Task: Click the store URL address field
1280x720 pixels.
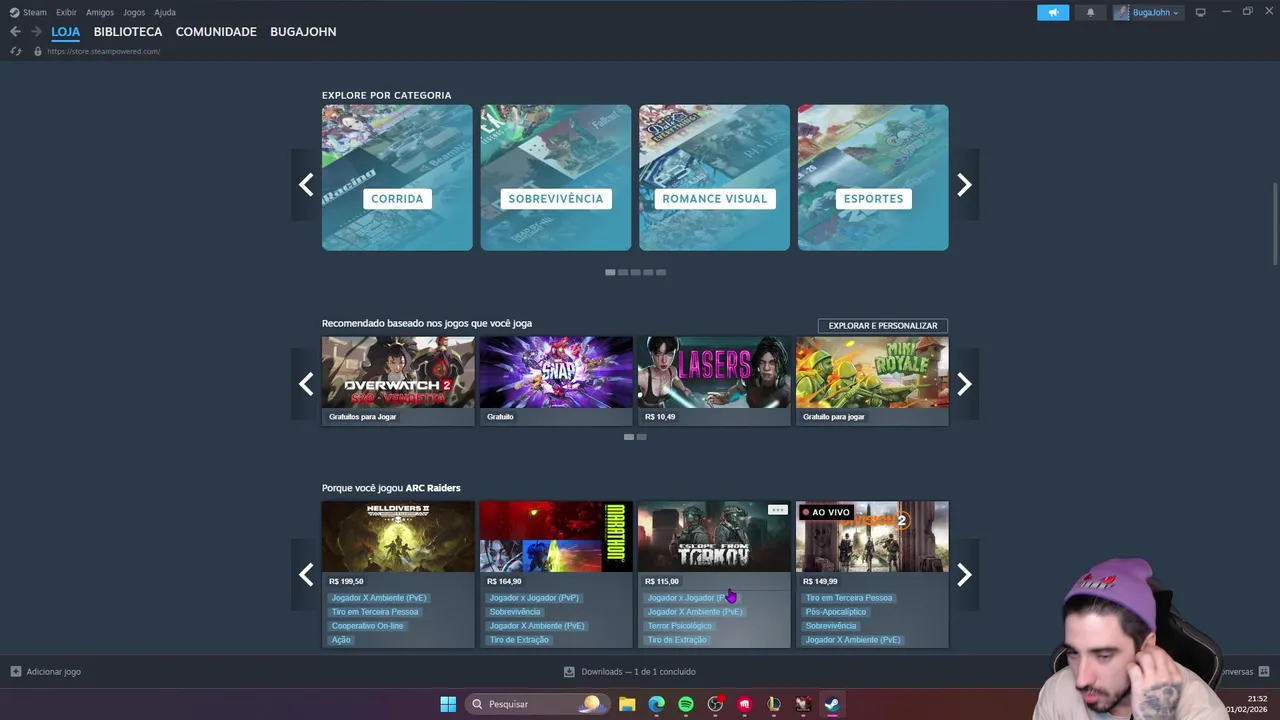Action: point(104,51)
